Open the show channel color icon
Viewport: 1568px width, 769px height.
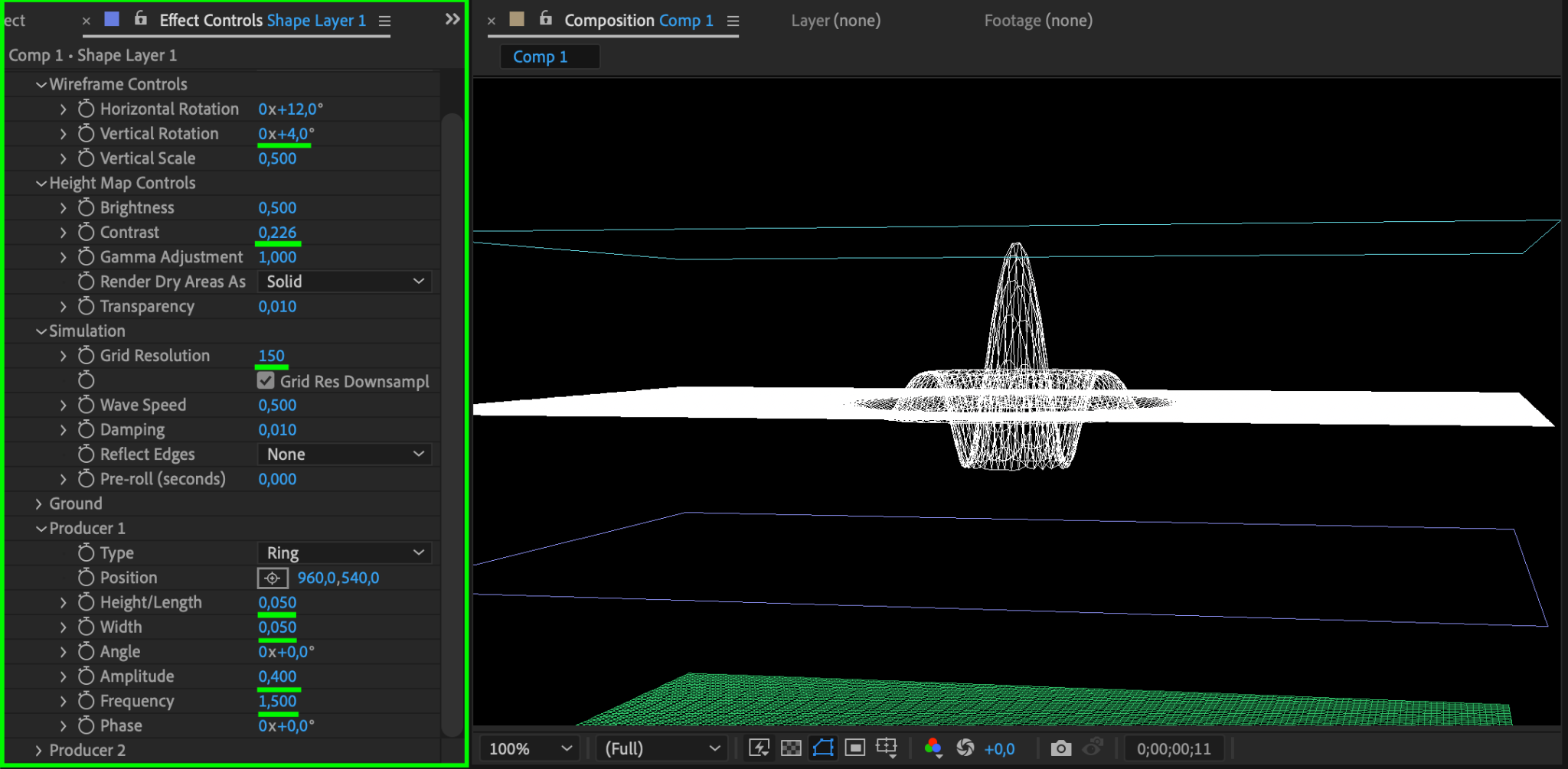(933, 748)
